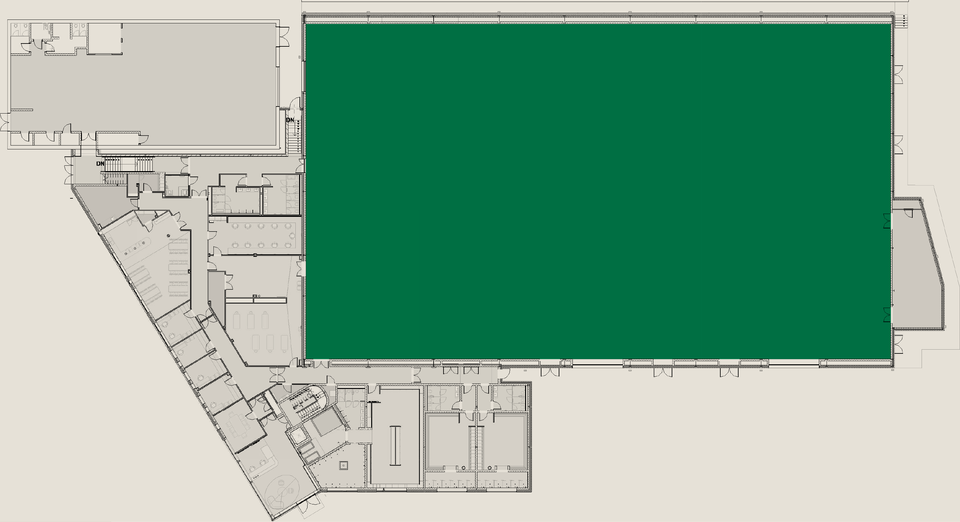Select the room with two rows of round seats
This screenshot has height=522, width=960.
(253, 236)
